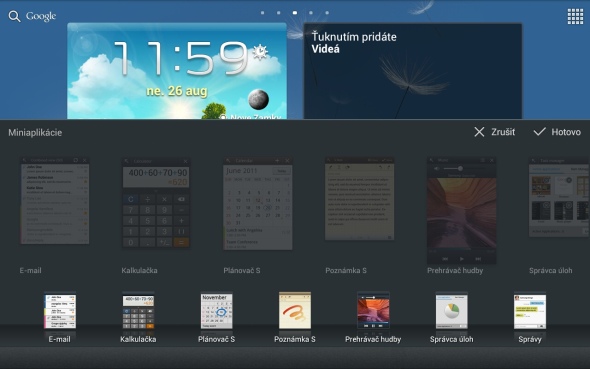Tap the third home page indicator dot
This screenshot has width=590, height=369.
coord(295,13)
